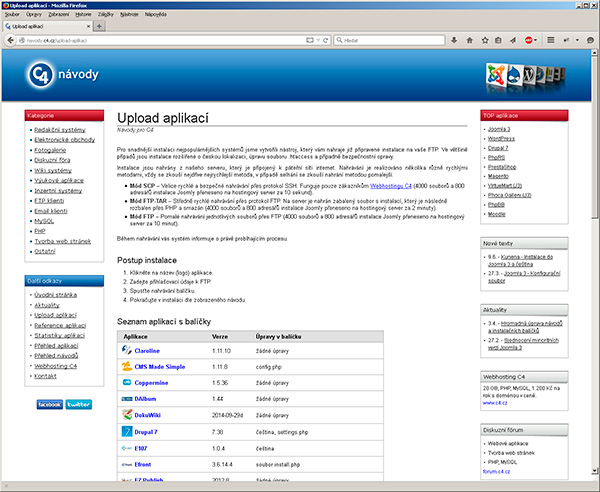Click the paper plane share icon
600x492 pixels.
(x=513, y=40)
